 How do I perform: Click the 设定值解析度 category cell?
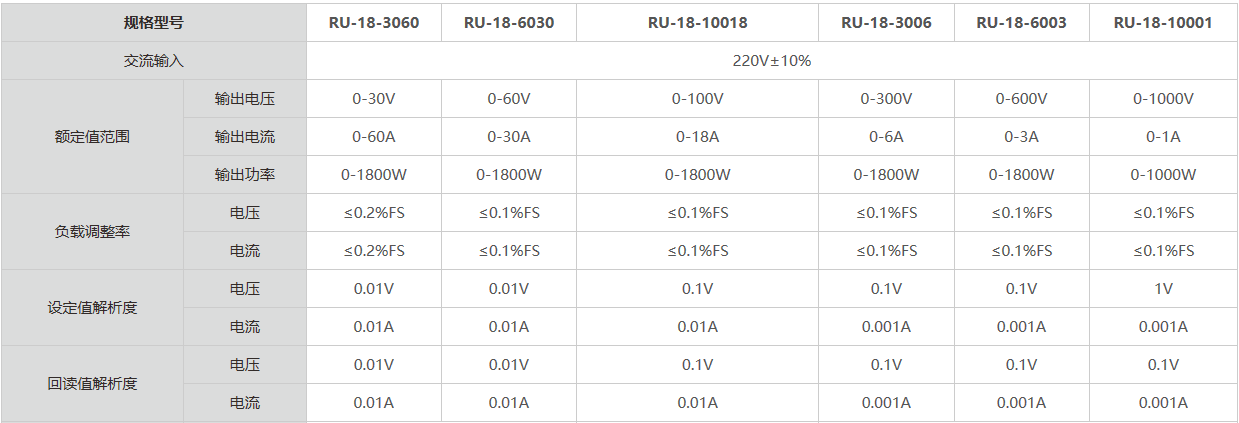tap(92, 308)
